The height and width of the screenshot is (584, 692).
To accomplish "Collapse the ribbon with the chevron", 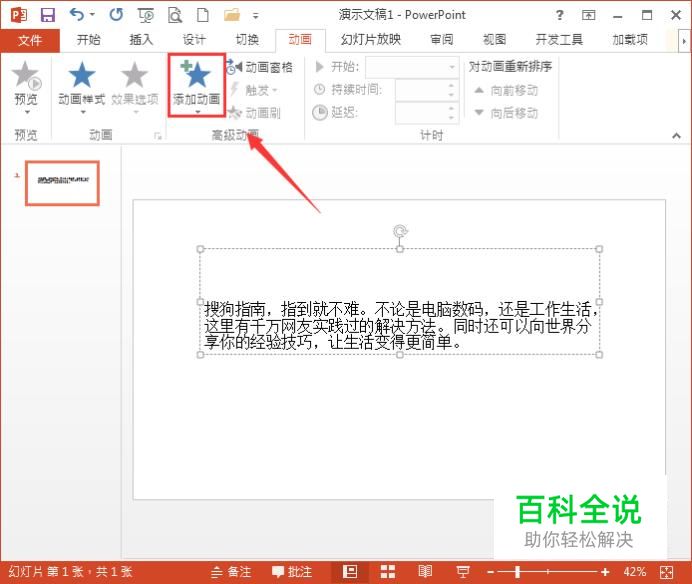I will coord(676,136).
